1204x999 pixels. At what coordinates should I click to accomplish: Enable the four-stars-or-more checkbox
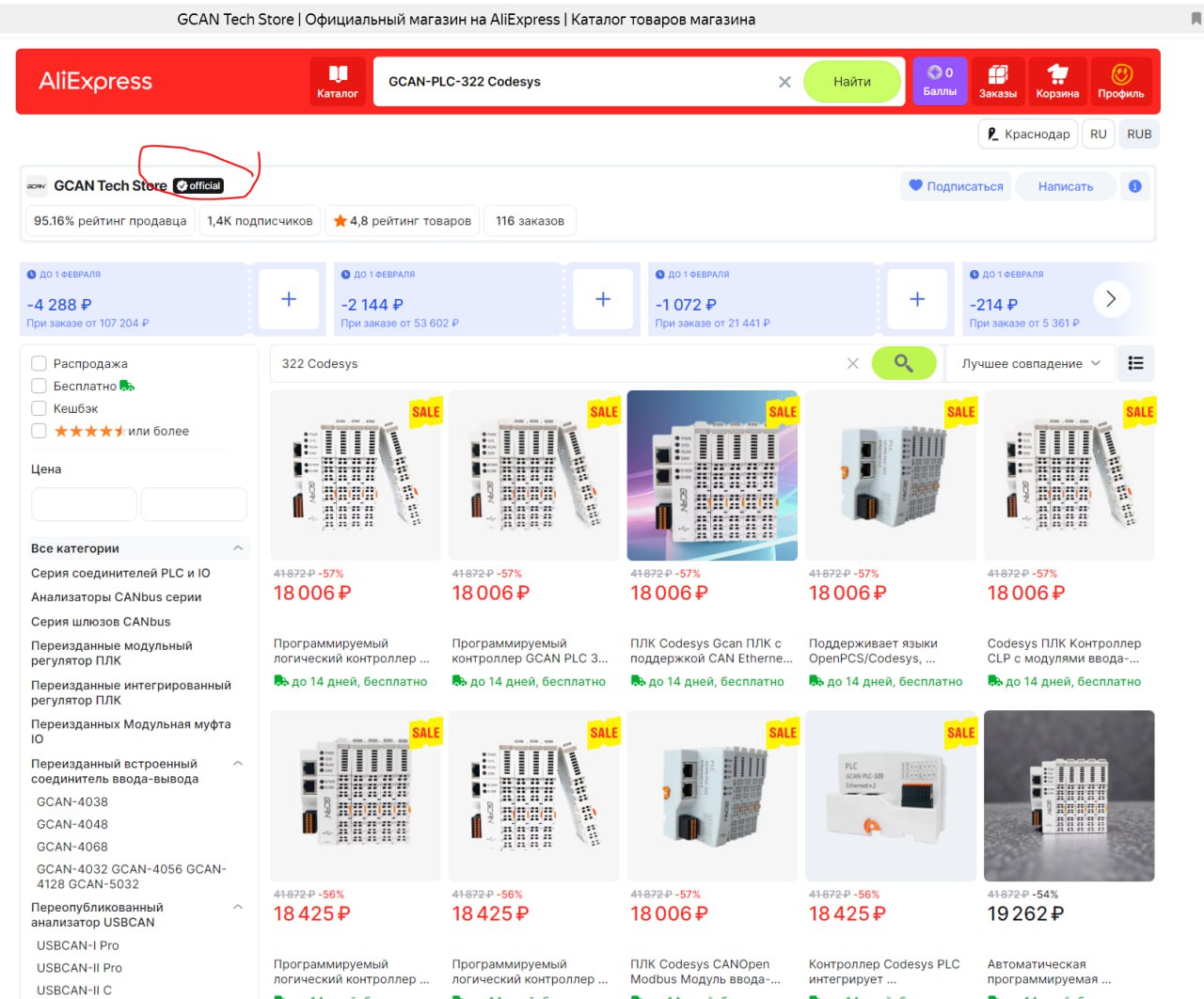[39, 431]
